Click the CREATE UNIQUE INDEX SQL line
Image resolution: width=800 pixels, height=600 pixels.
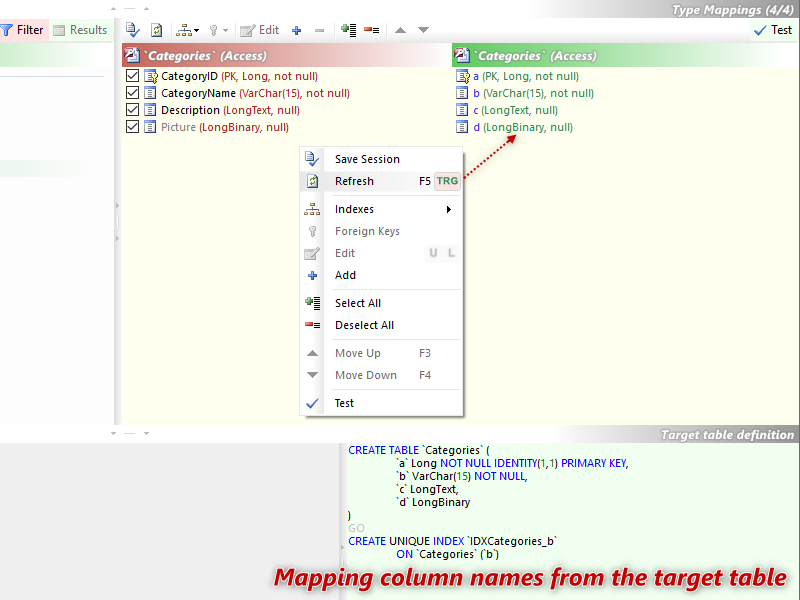453,541
